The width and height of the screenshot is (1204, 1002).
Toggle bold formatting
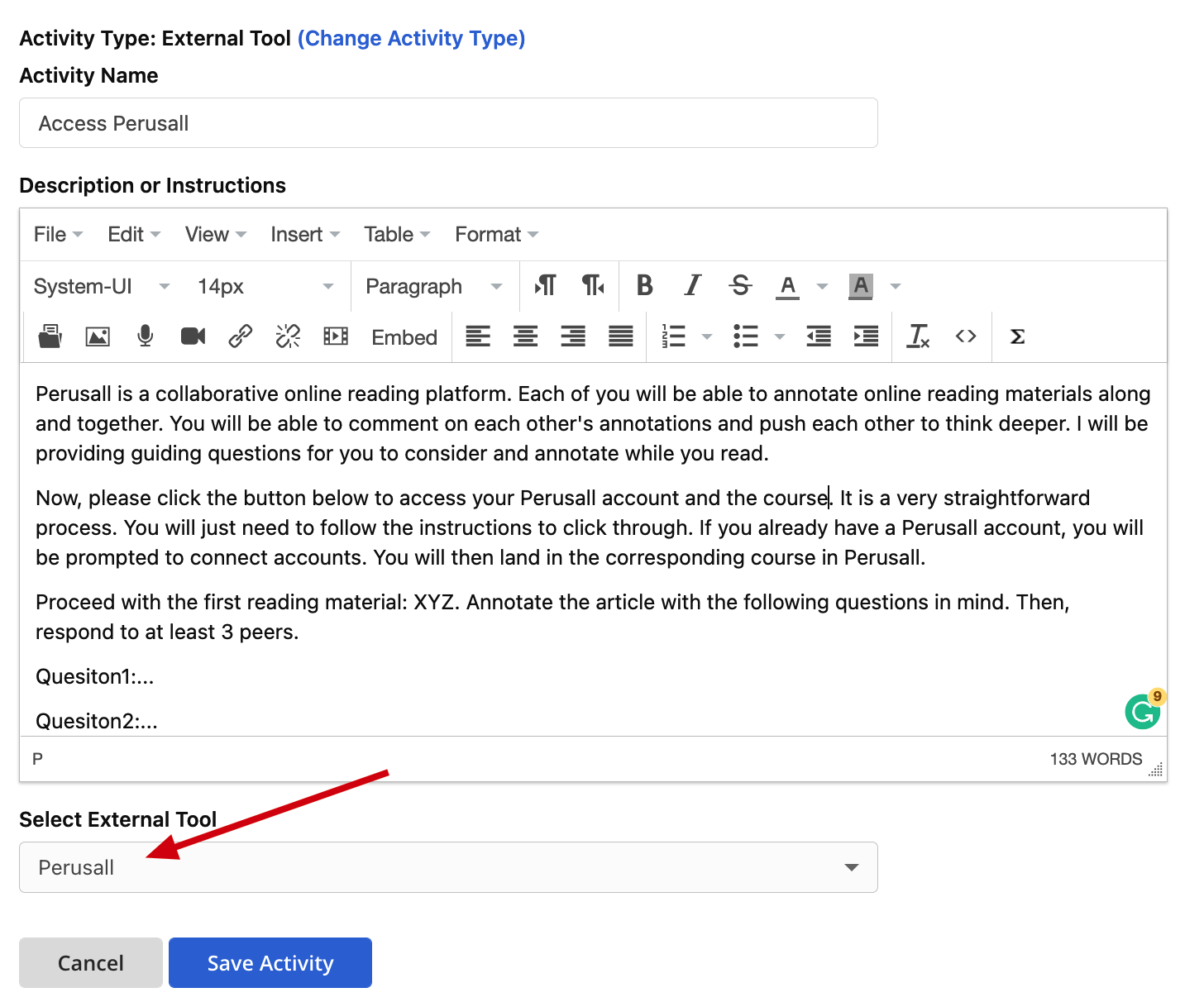click(x=645, y=286)
